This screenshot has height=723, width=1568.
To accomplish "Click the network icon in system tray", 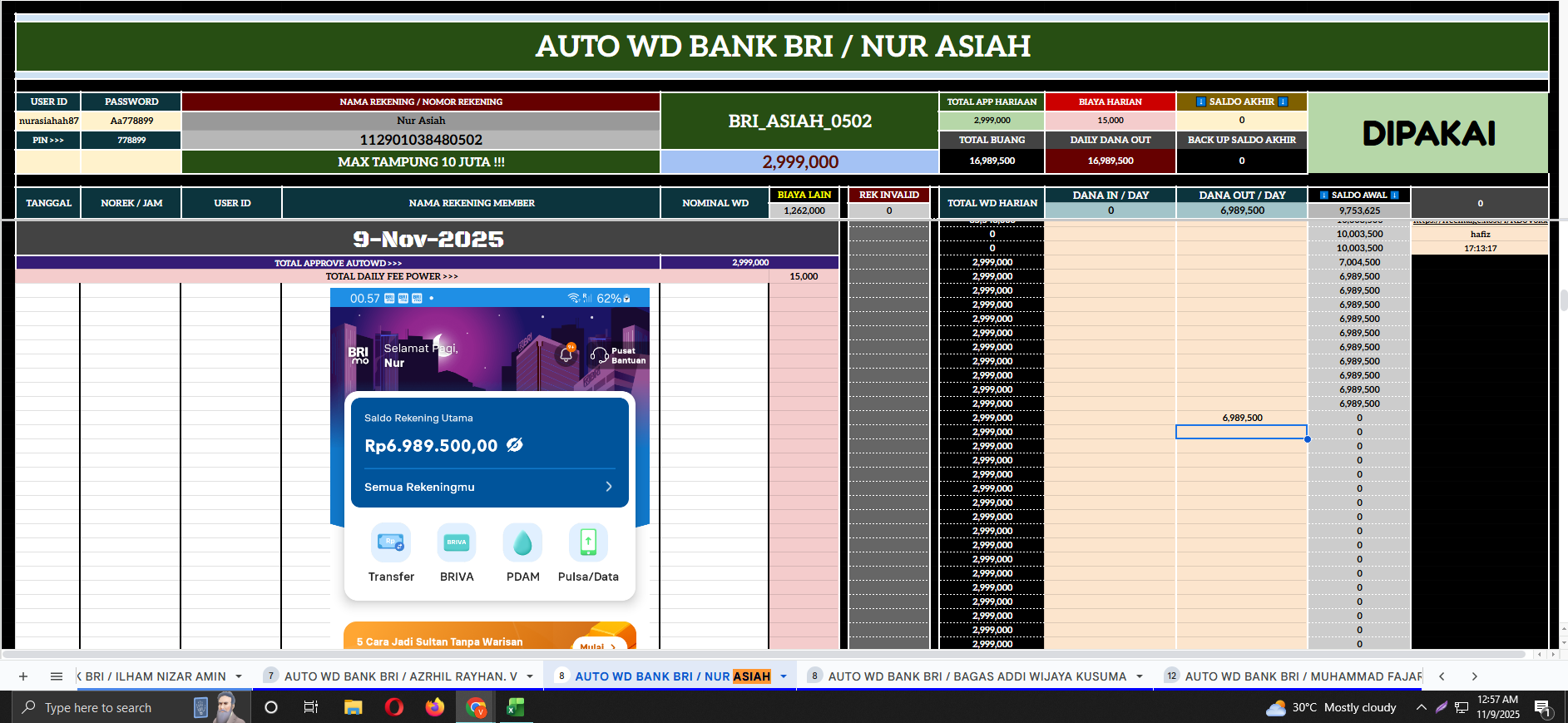I will pyautogui.click(x=1462, y=708).
